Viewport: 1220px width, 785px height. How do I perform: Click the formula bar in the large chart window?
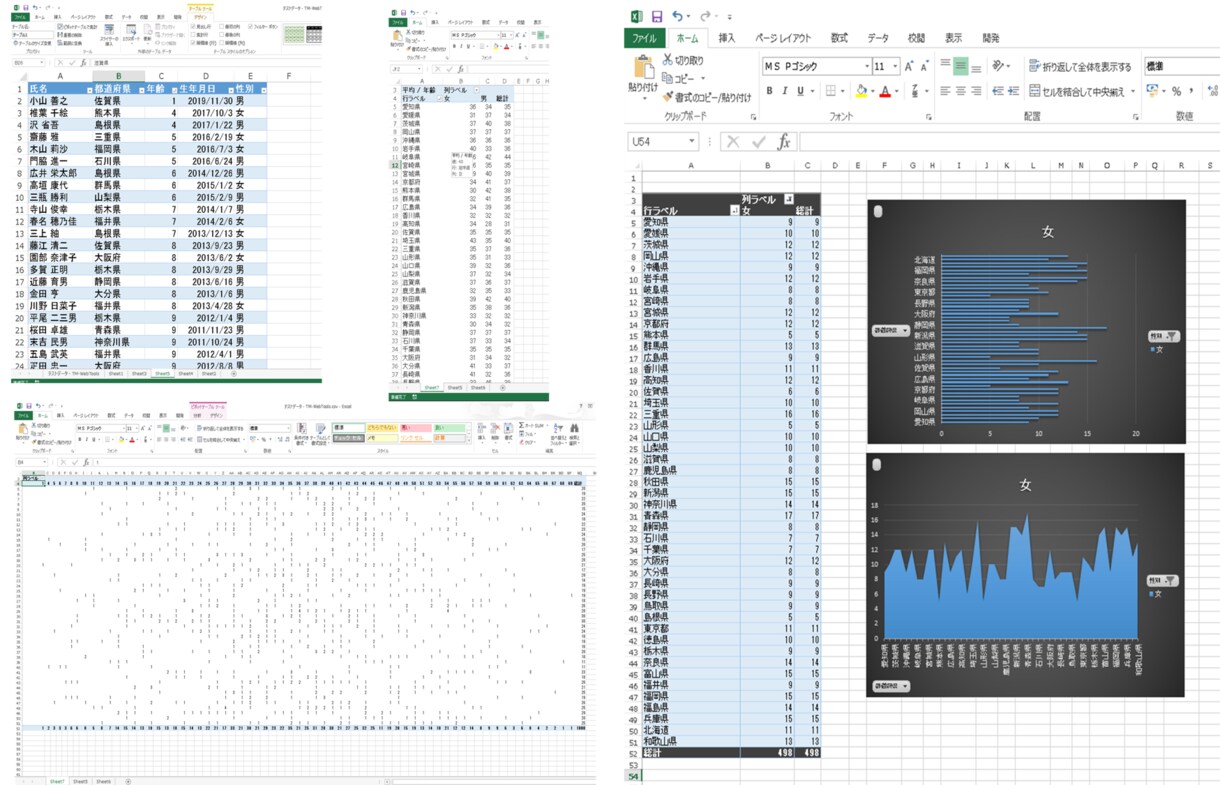1008,142
